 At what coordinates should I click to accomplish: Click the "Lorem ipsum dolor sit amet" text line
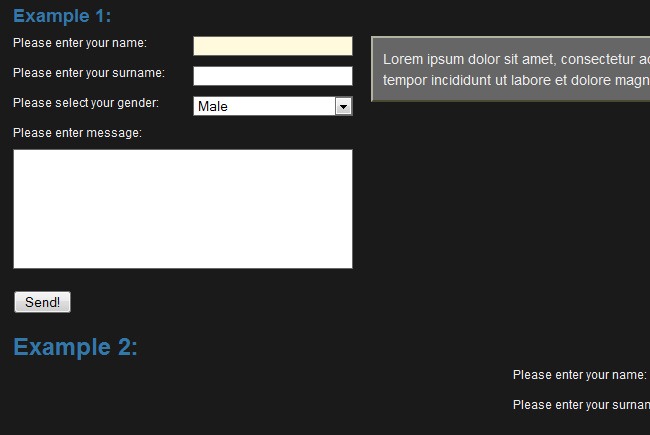[x=515, y=59]
